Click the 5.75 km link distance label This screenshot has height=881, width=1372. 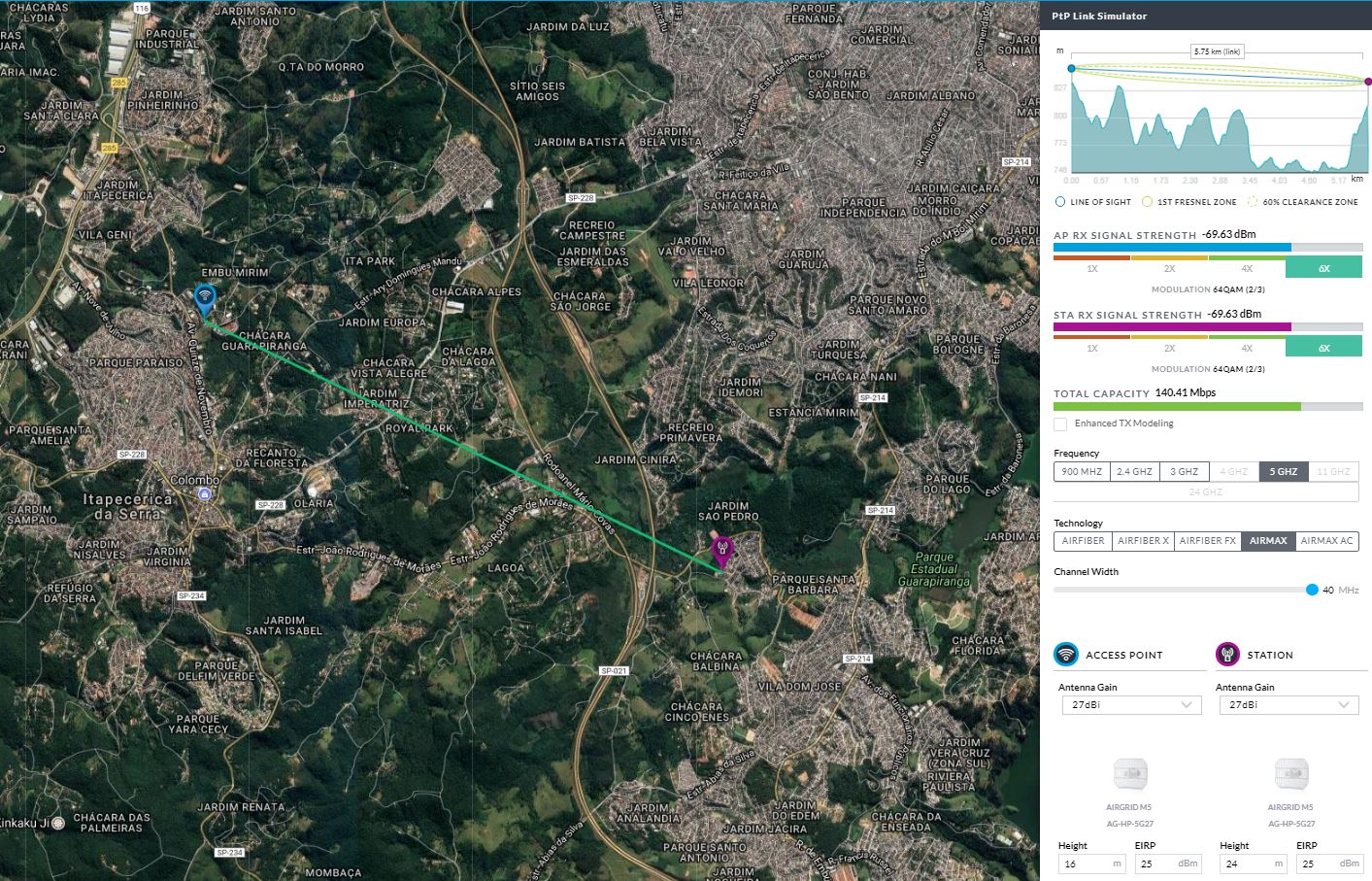[x=1218, y=51]
